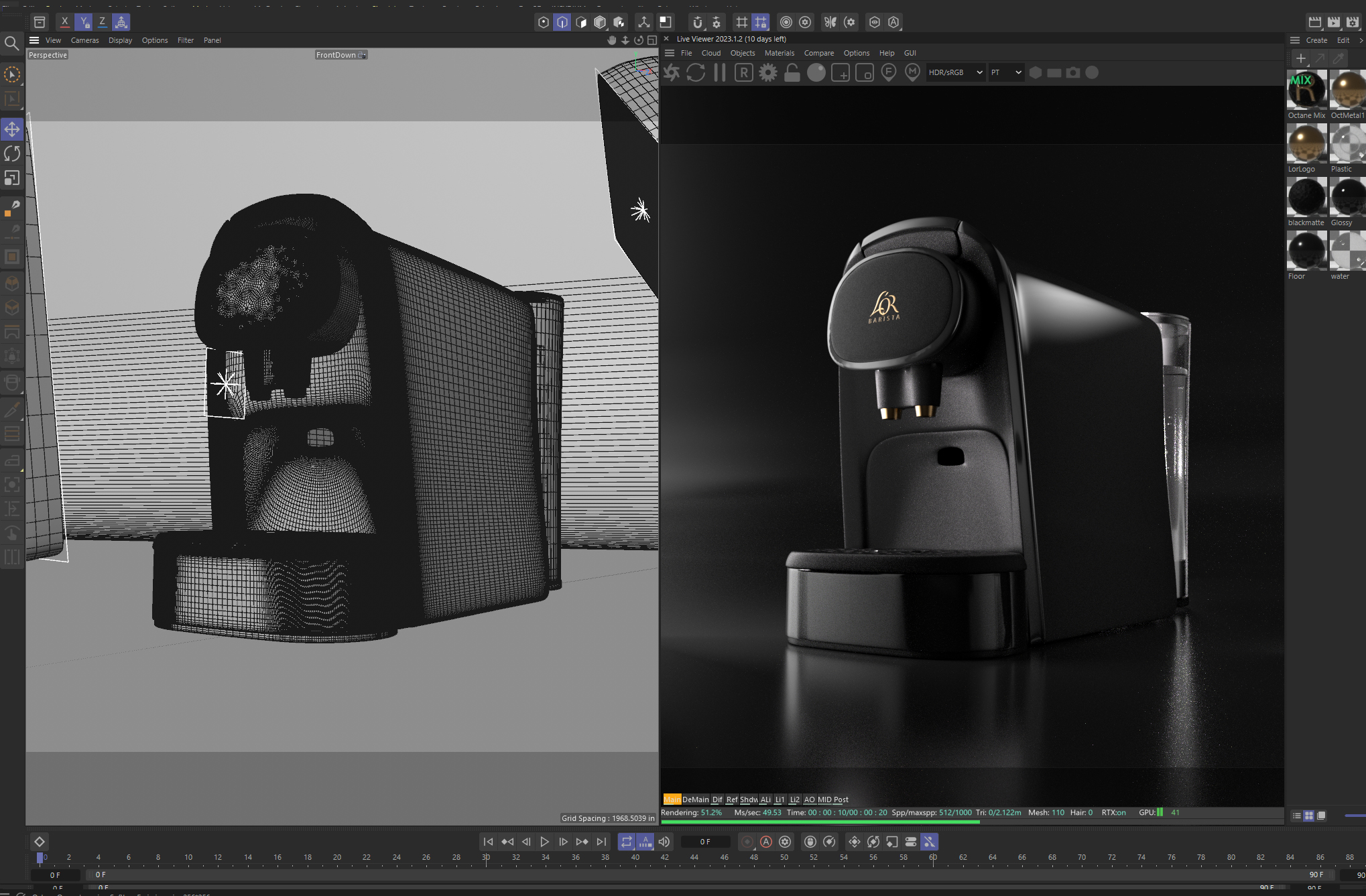The image size is (1366, 896).
Task: Select the blackmatte material thumbnail
Action: 1306,196
